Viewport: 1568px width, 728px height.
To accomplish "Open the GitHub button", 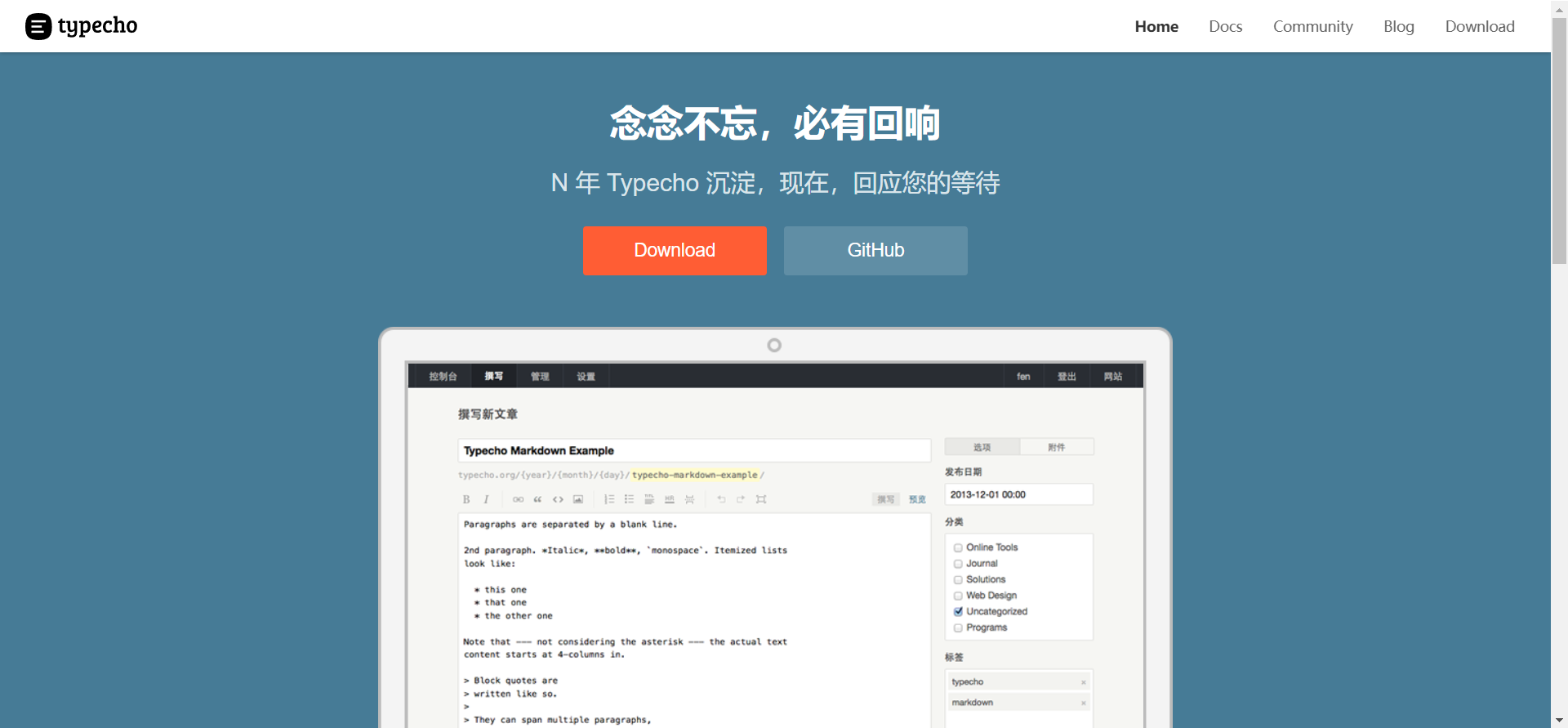I will pos(875,251).
